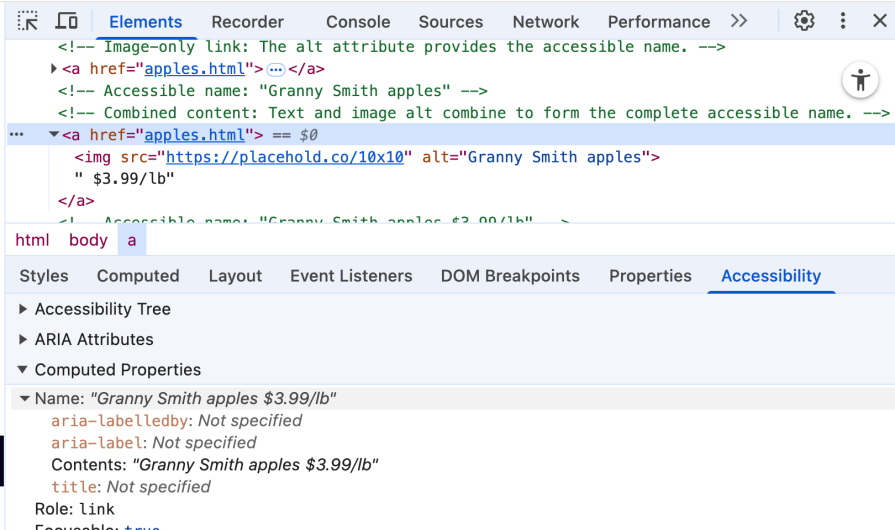The height and width of the screenshot is (530, 895).
Task: Expand the ARIA Attributes section
Action: point(23,339)
